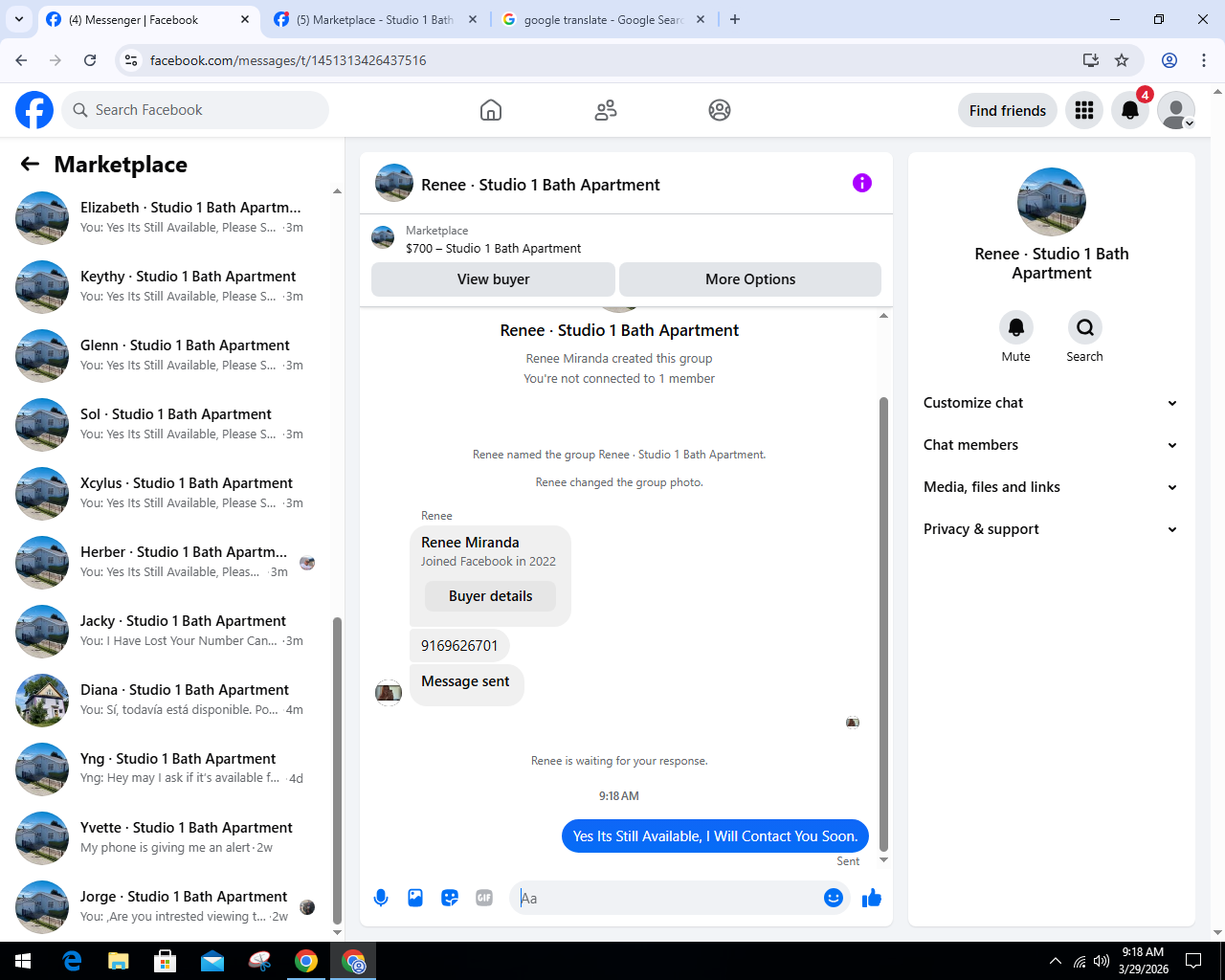The width and height of the screenshot is (1225, 980).
Task: Switch to the Marketplace - Studio 1 Bath tab
Action: [375, 20]
